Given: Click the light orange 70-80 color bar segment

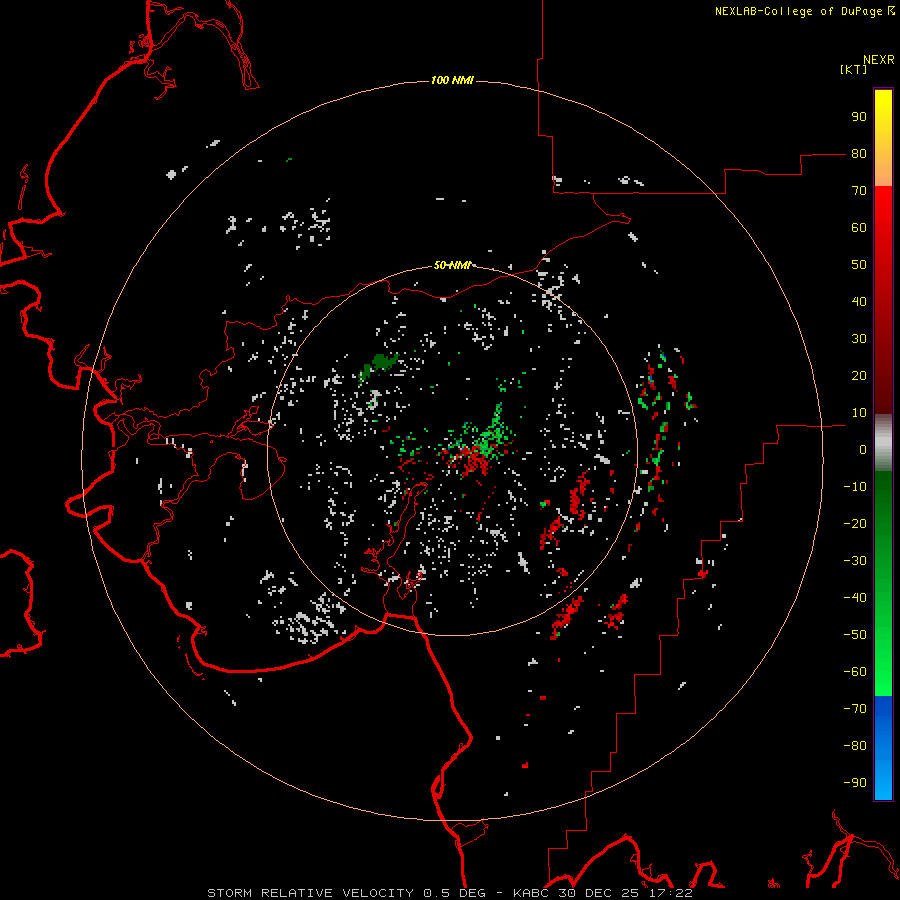Looking at the screenshot, I should coord(883,168).
